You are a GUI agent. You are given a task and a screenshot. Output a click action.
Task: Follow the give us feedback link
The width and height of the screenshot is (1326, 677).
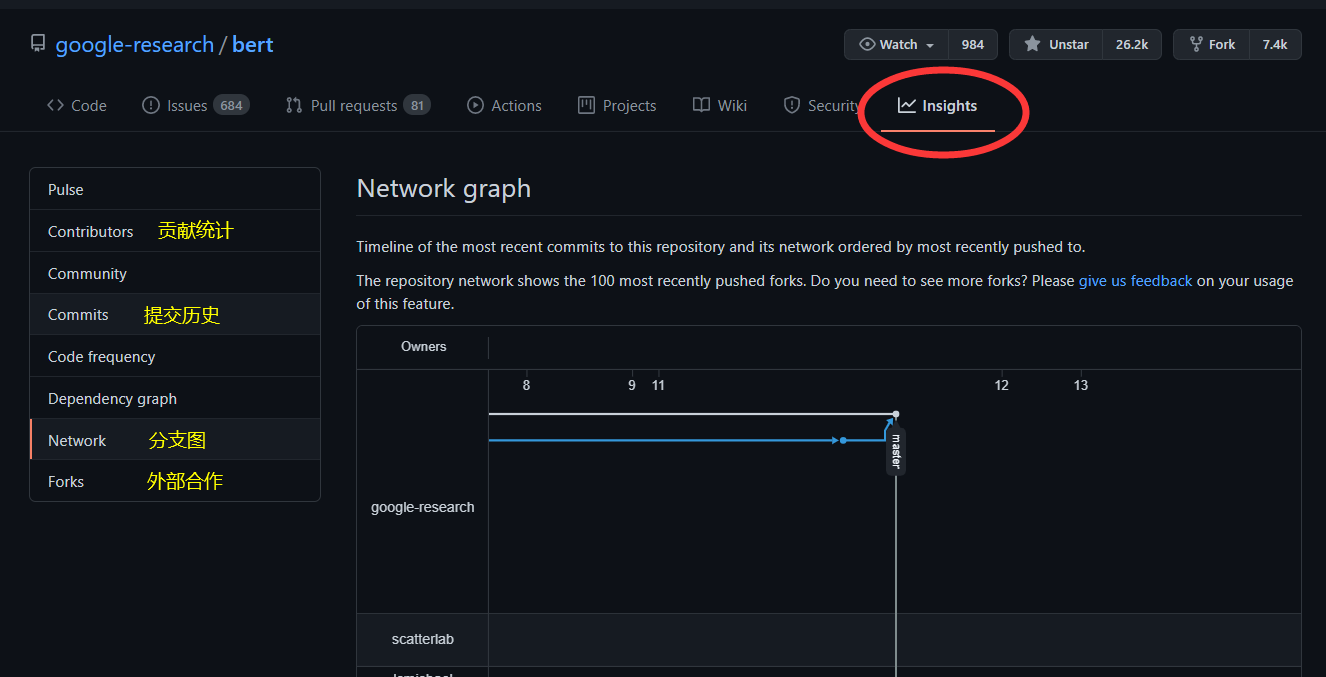pyautogui.click(x=1135, y=281)
